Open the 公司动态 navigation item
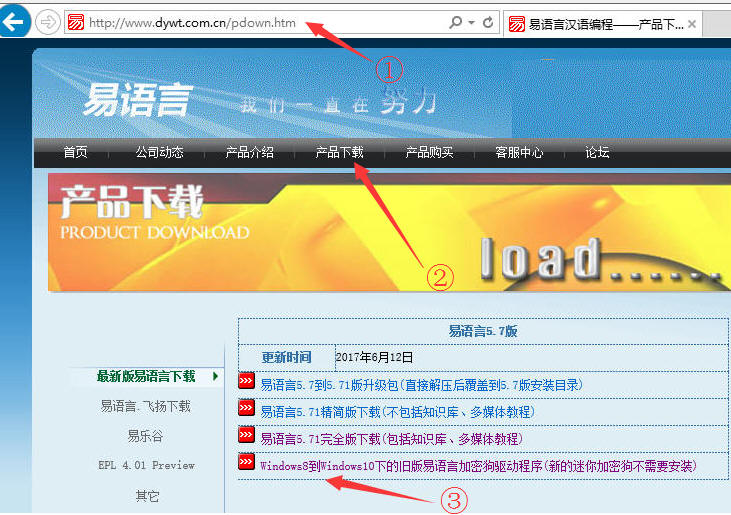Image resolution: width=731 pixels, height=515 pixels. click(159, 152)
